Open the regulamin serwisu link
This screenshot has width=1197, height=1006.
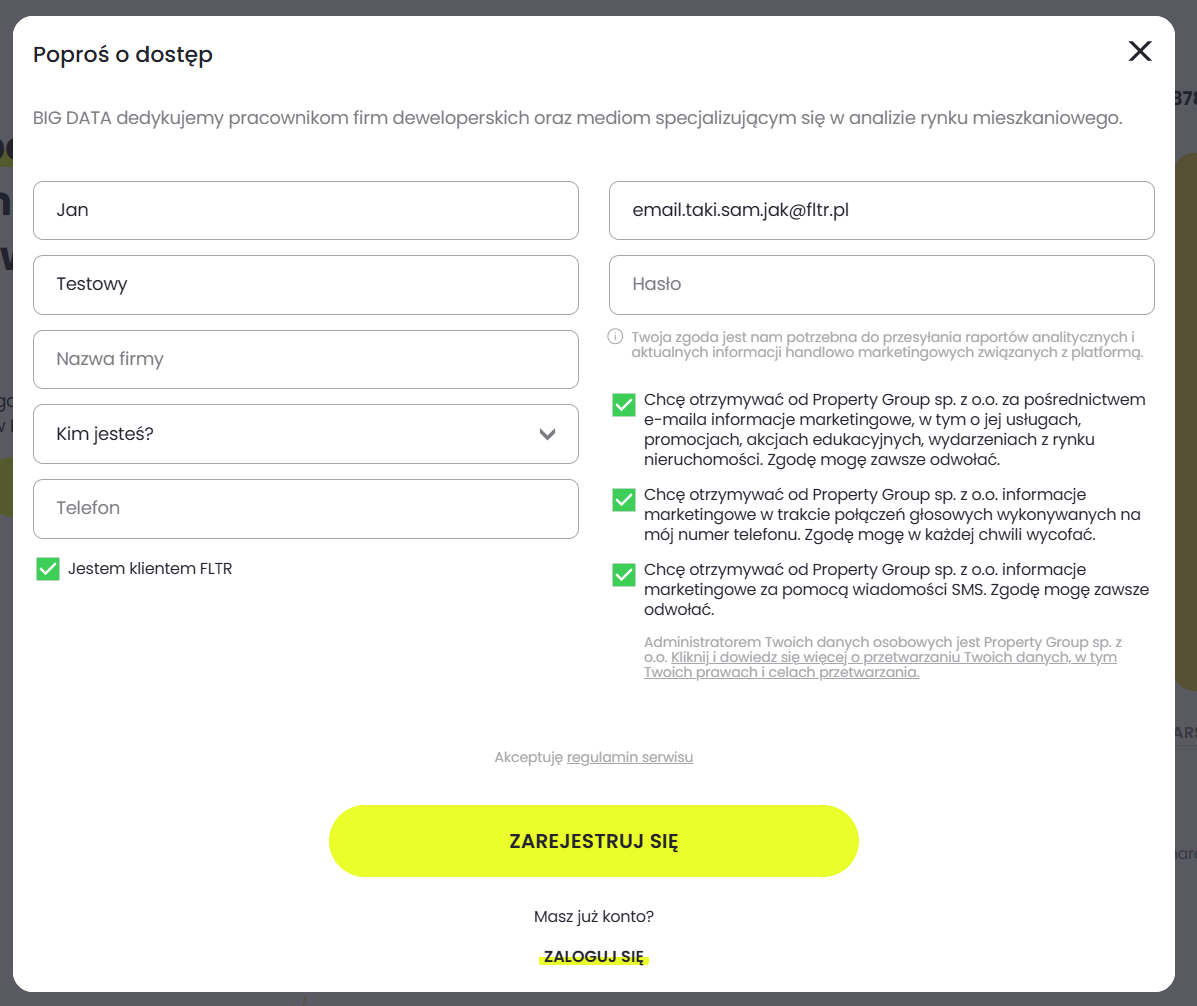tap(630, 757)
